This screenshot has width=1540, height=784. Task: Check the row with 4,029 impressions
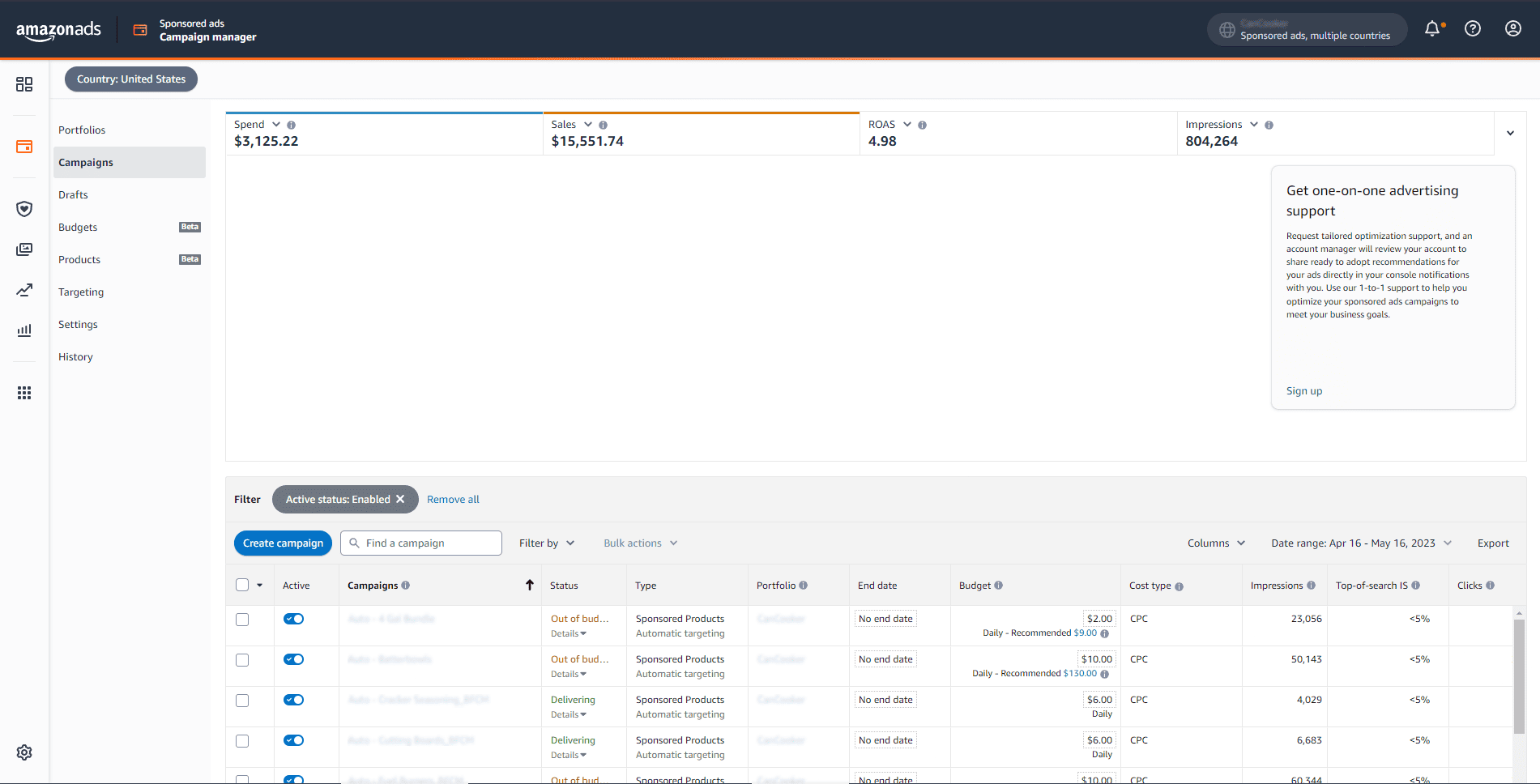[x=242, y=701]
